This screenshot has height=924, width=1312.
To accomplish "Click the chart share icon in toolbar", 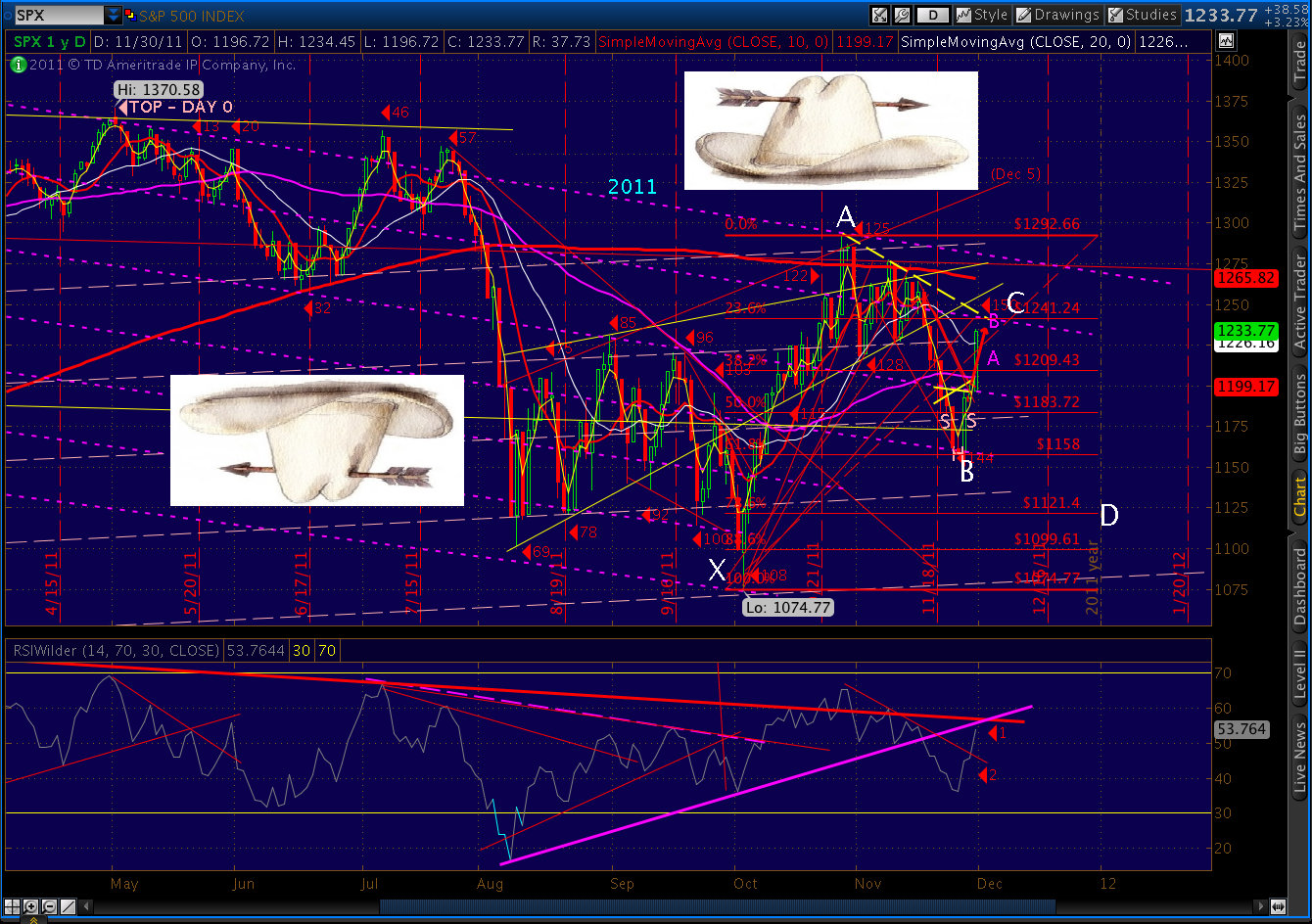I will click(x=880, y=15).
